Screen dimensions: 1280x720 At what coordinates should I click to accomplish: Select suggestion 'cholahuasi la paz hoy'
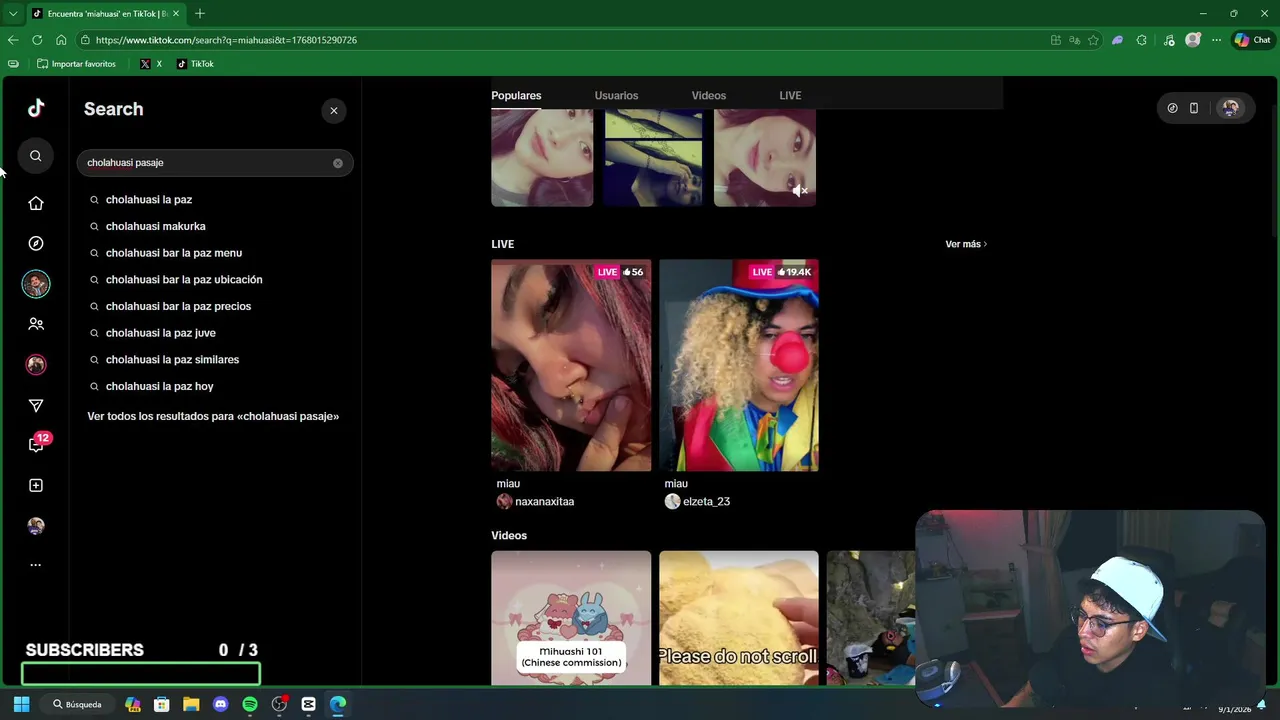pos(160,387)
